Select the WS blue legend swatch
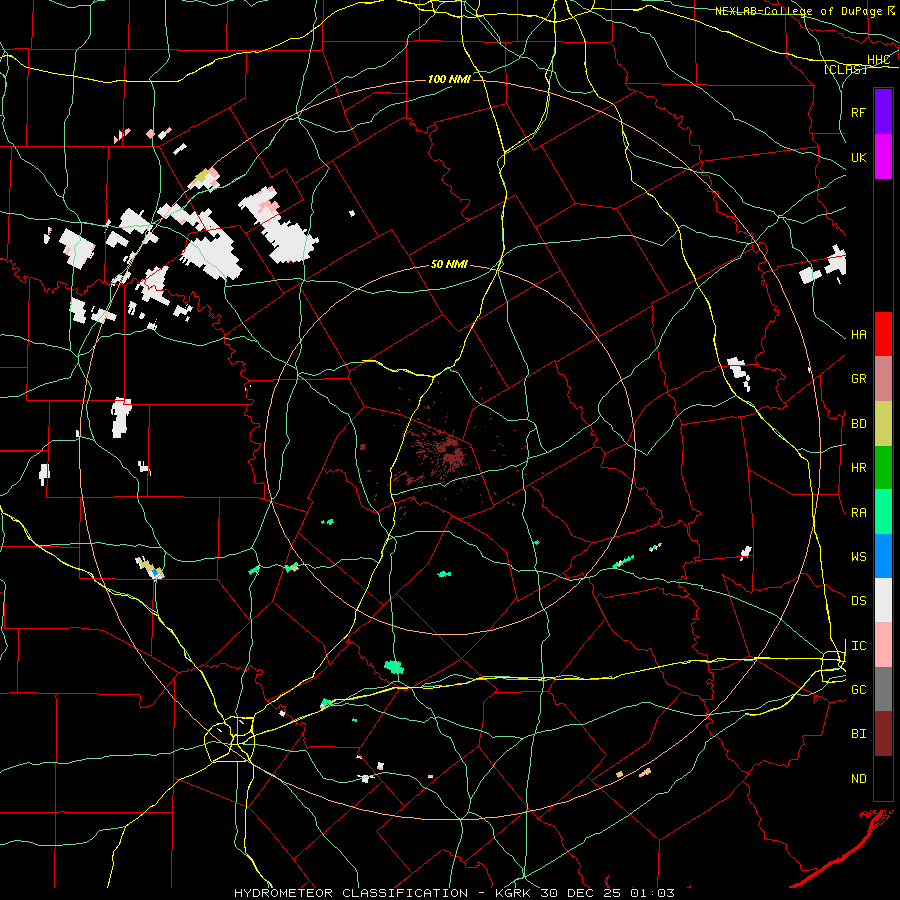This screenshot has width=900, height=900. tap(883, 556)
